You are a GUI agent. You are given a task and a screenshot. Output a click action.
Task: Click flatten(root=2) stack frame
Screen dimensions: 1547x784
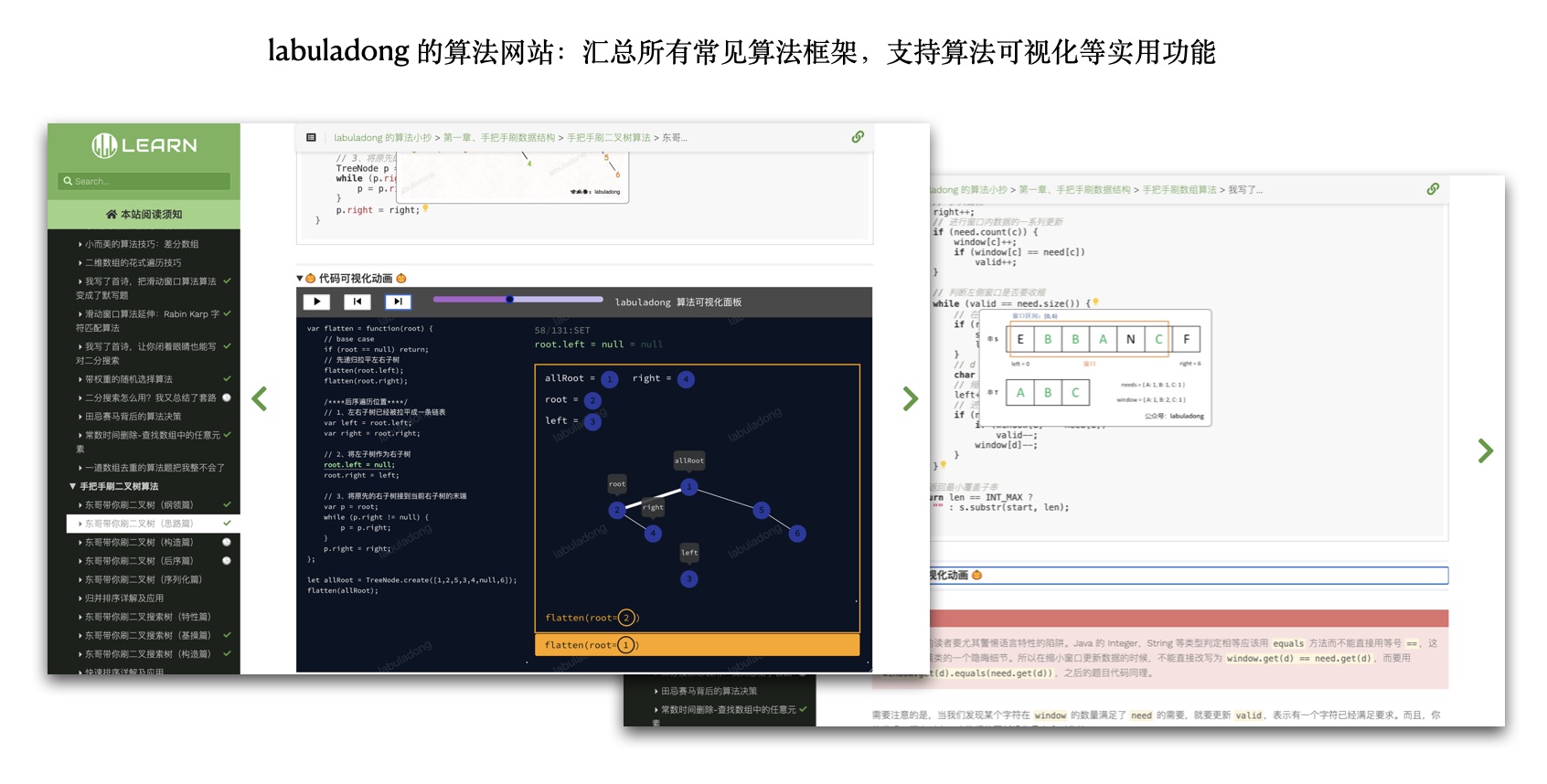click(x=592, y=618)
